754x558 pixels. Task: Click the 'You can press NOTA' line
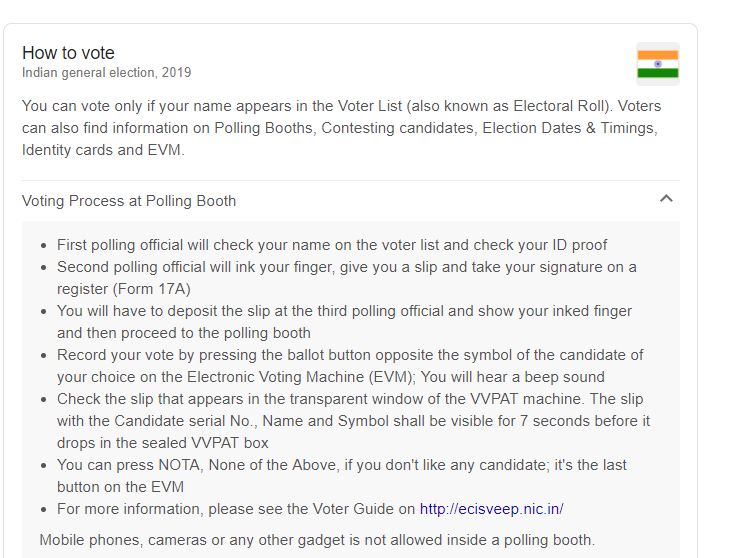pyautogui.click(x=342, y=465)
